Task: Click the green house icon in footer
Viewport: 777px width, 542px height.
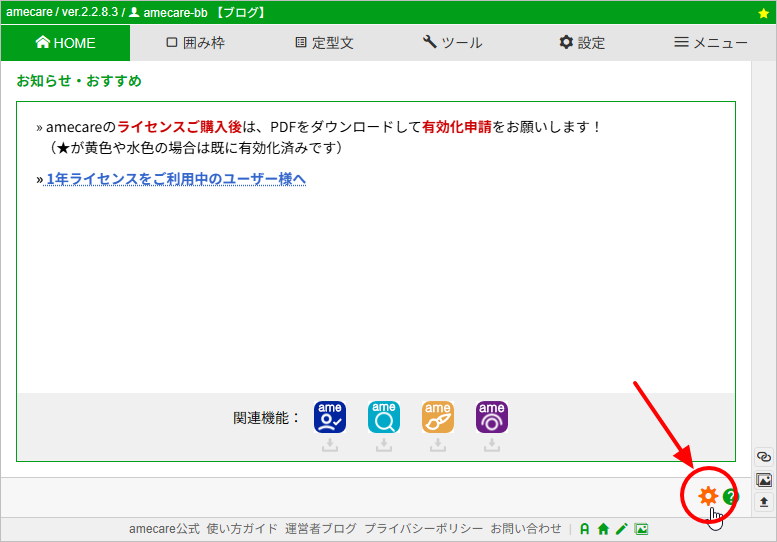Action: click(x=603, y=529)
